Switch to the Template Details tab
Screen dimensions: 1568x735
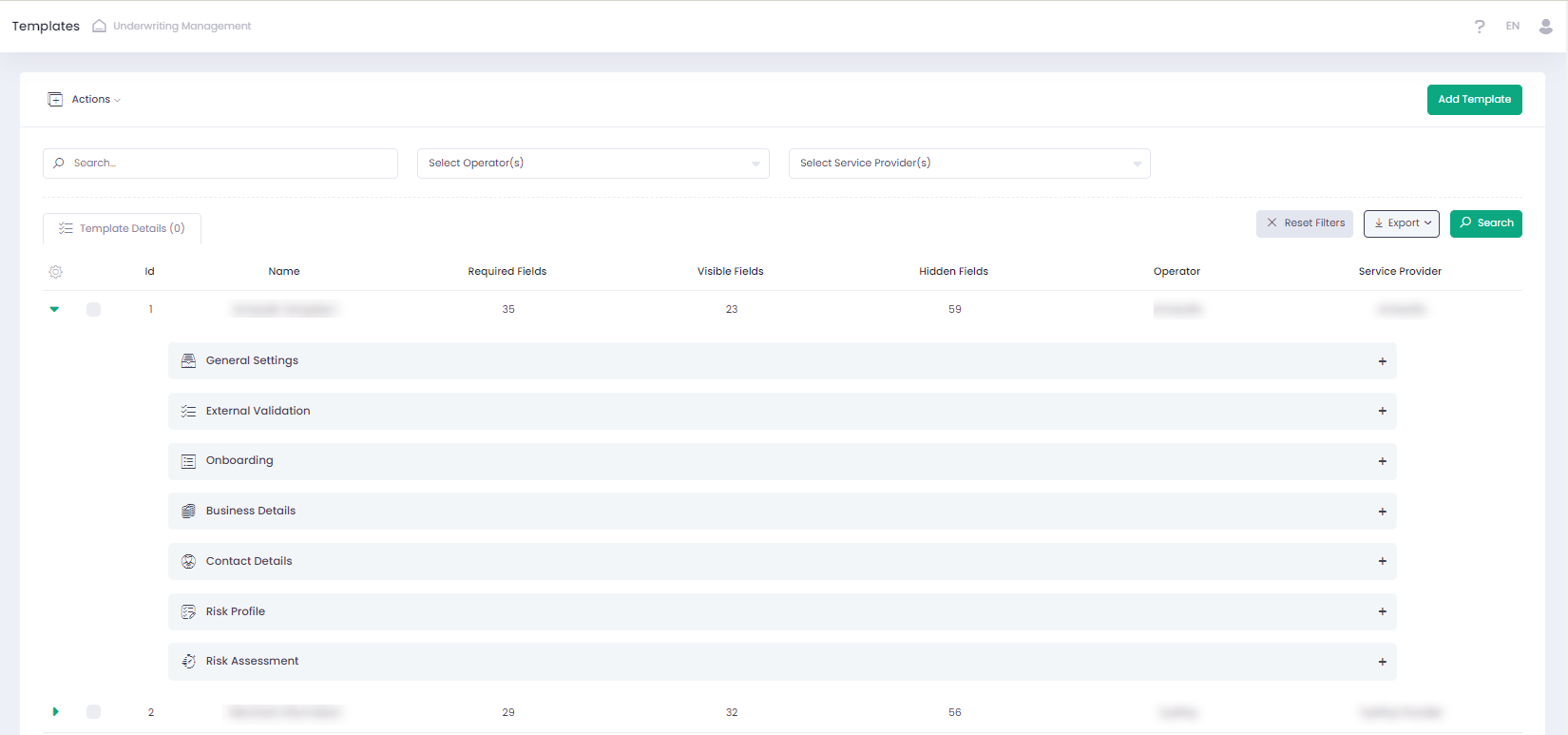[123, 229]
